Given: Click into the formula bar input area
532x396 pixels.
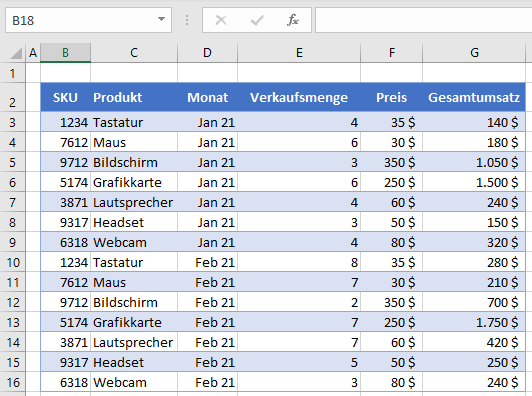Looking at the screenshot, I should (x=423, y=20).
